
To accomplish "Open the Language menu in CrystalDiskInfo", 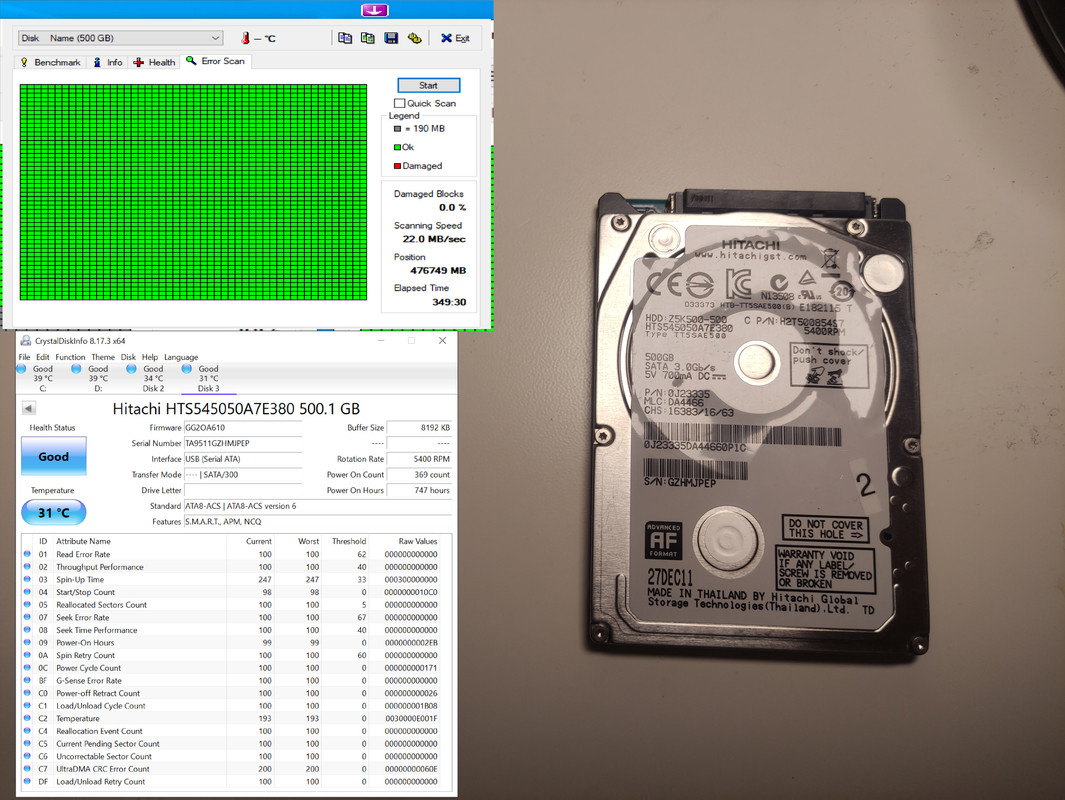I will (181, 357).
